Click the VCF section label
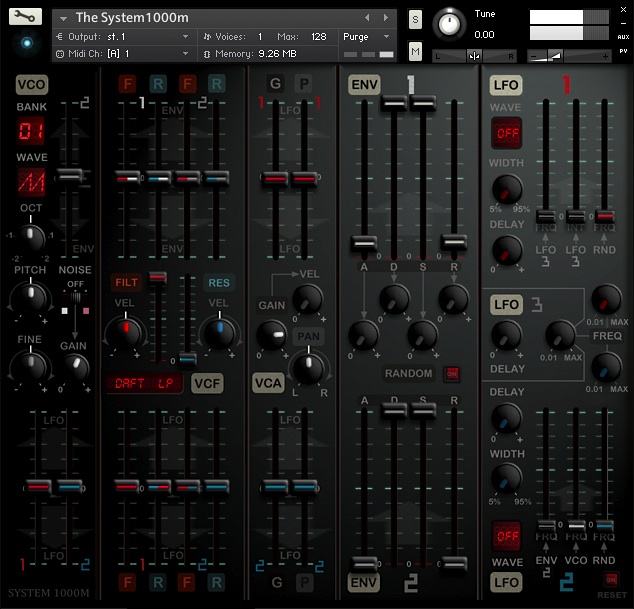Image resolution: width=634 pixels, height=609 pixels. (207, 383)
